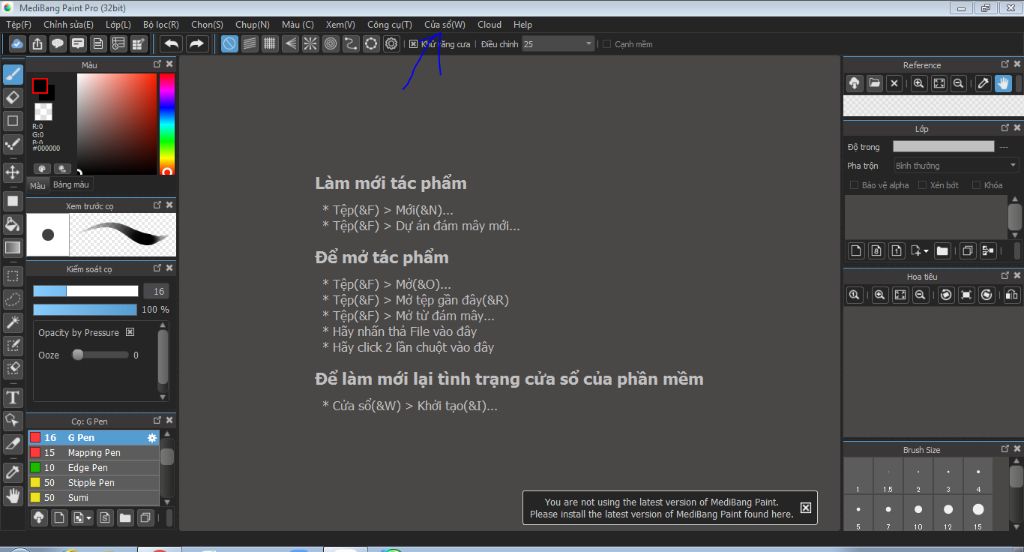Select the Gradient tool

(13, 248)
